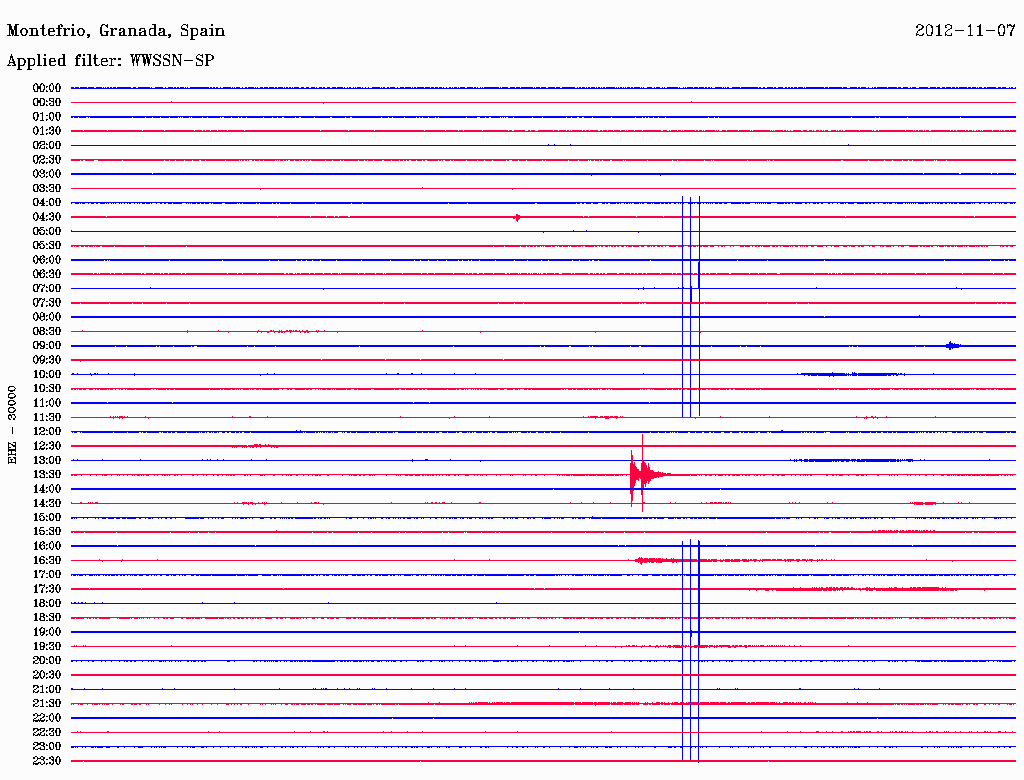Select the 12:00 time label

47,431
